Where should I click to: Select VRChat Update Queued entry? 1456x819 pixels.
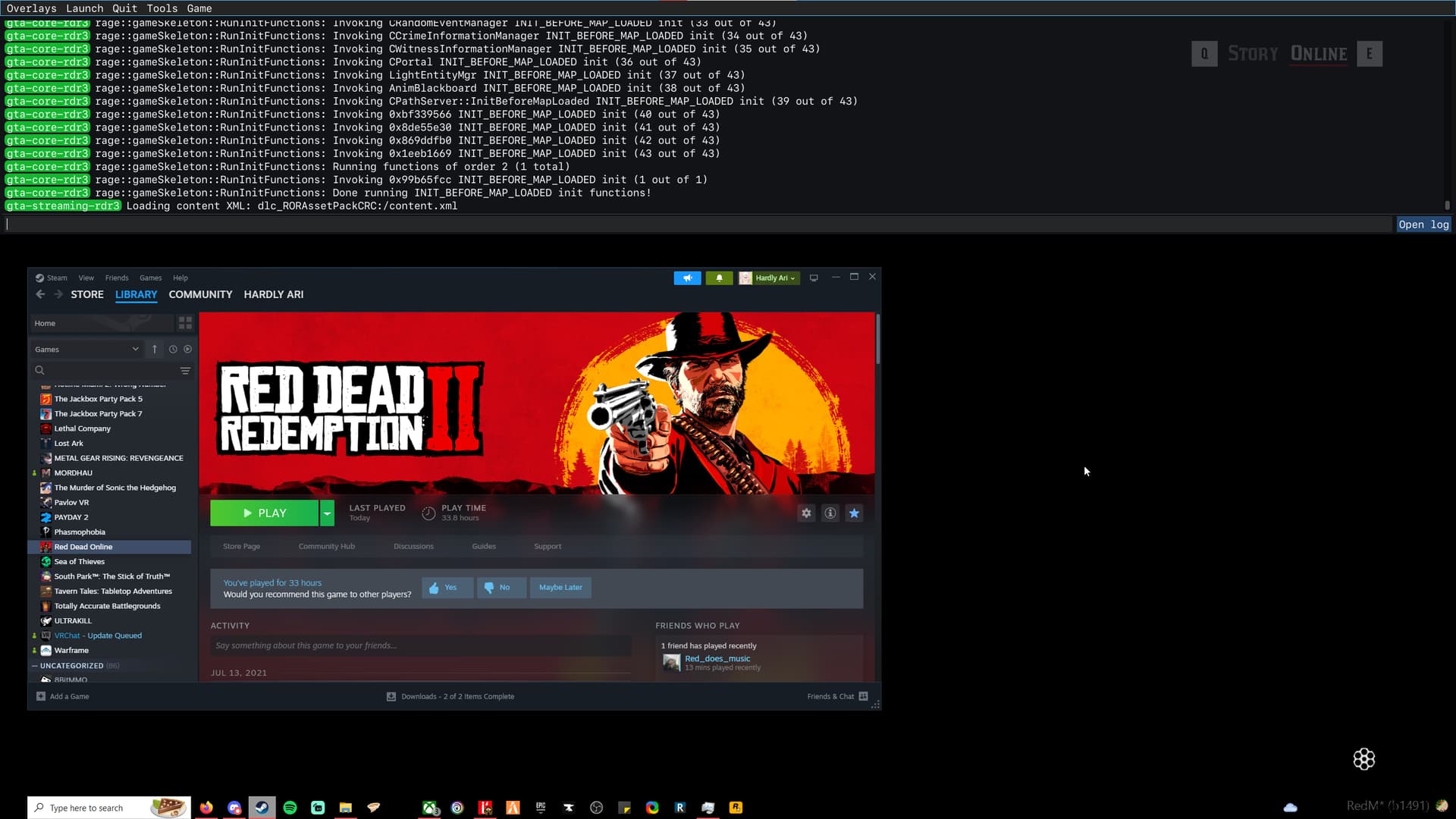(x=98, y=635)
